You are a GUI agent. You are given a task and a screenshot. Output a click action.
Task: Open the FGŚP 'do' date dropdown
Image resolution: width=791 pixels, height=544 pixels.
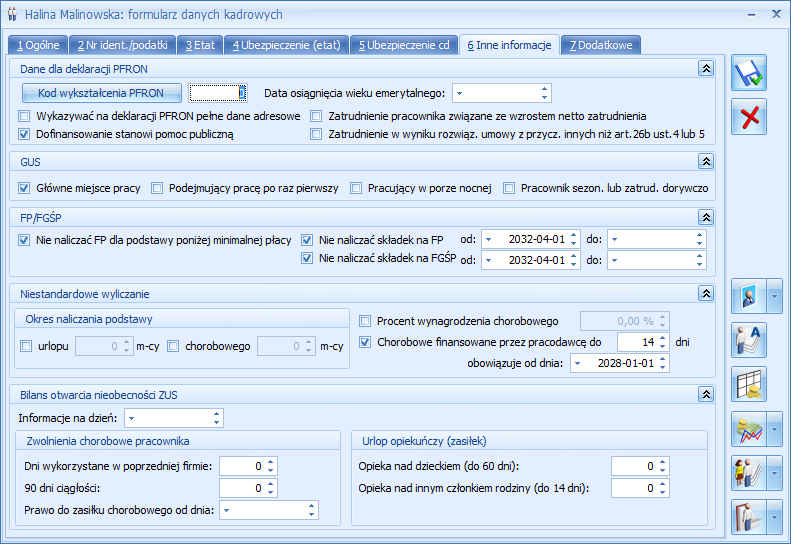(x=614, y=260)
